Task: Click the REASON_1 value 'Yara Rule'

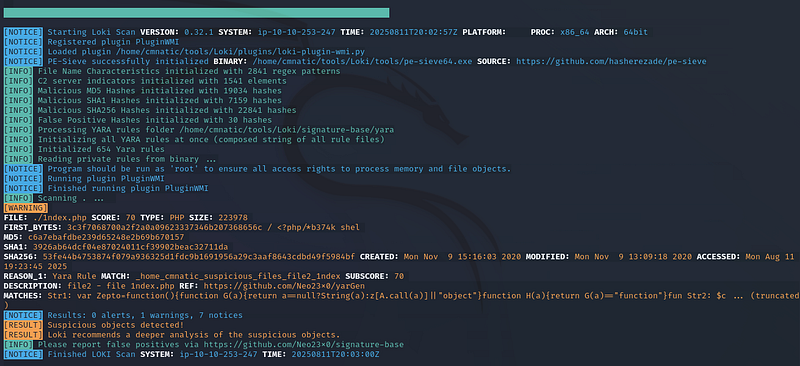Action: point(74,276)
